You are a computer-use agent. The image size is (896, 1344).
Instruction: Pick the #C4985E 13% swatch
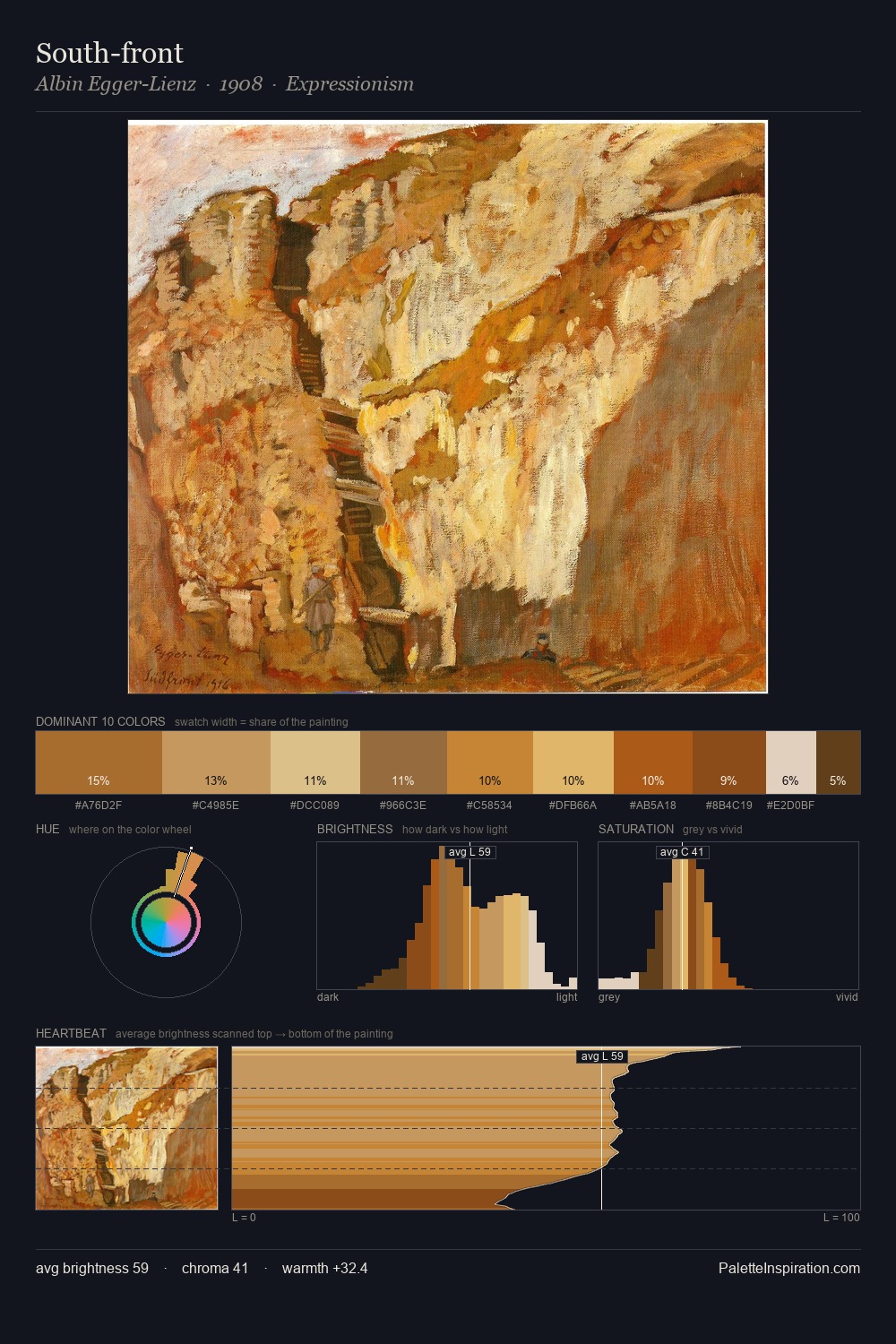[x=216, y=762]
